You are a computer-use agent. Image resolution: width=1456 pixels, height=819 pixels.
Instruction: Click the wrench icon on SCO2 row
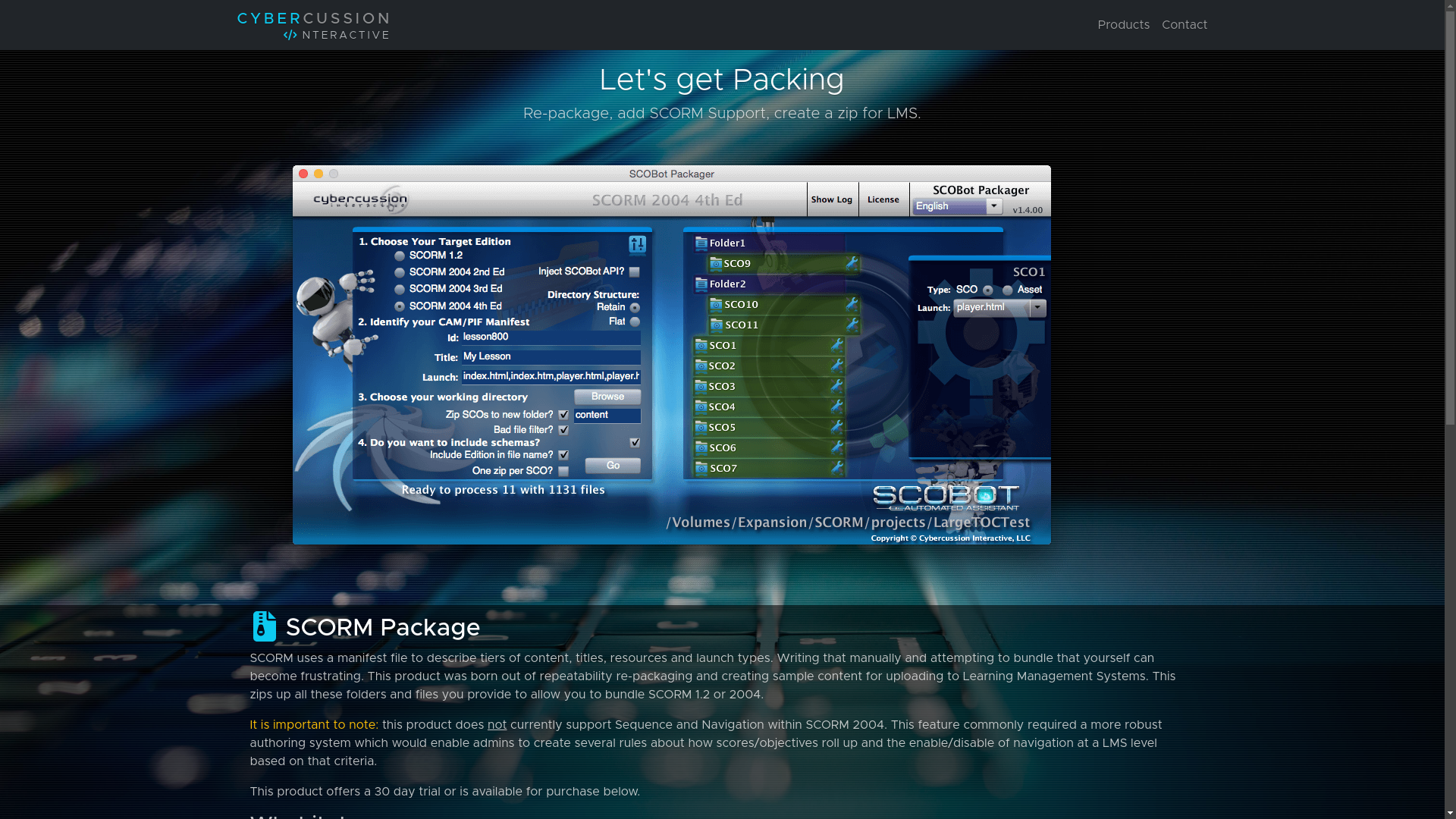click(x=836, y=366)
